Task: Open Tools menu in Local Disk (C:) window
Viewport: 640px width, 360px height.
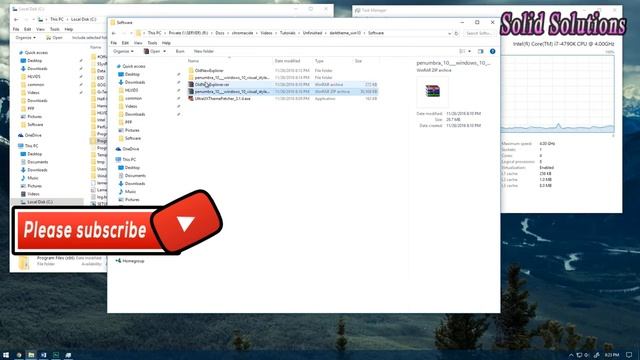Action: click(x=55, y=29)
